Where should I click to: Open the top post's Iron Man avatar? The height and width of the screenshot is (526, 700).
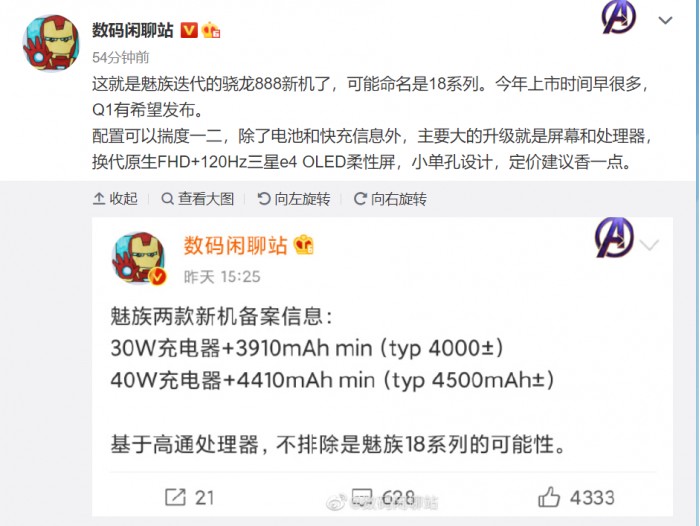point(50,43)
